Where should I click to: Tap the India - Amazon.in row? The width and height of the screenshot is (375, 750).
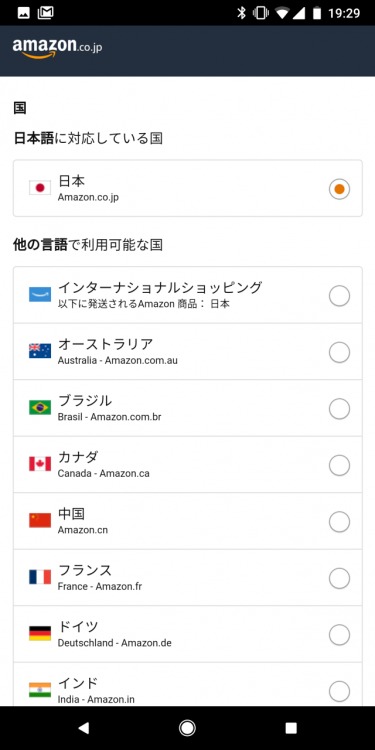pos(188,684)
